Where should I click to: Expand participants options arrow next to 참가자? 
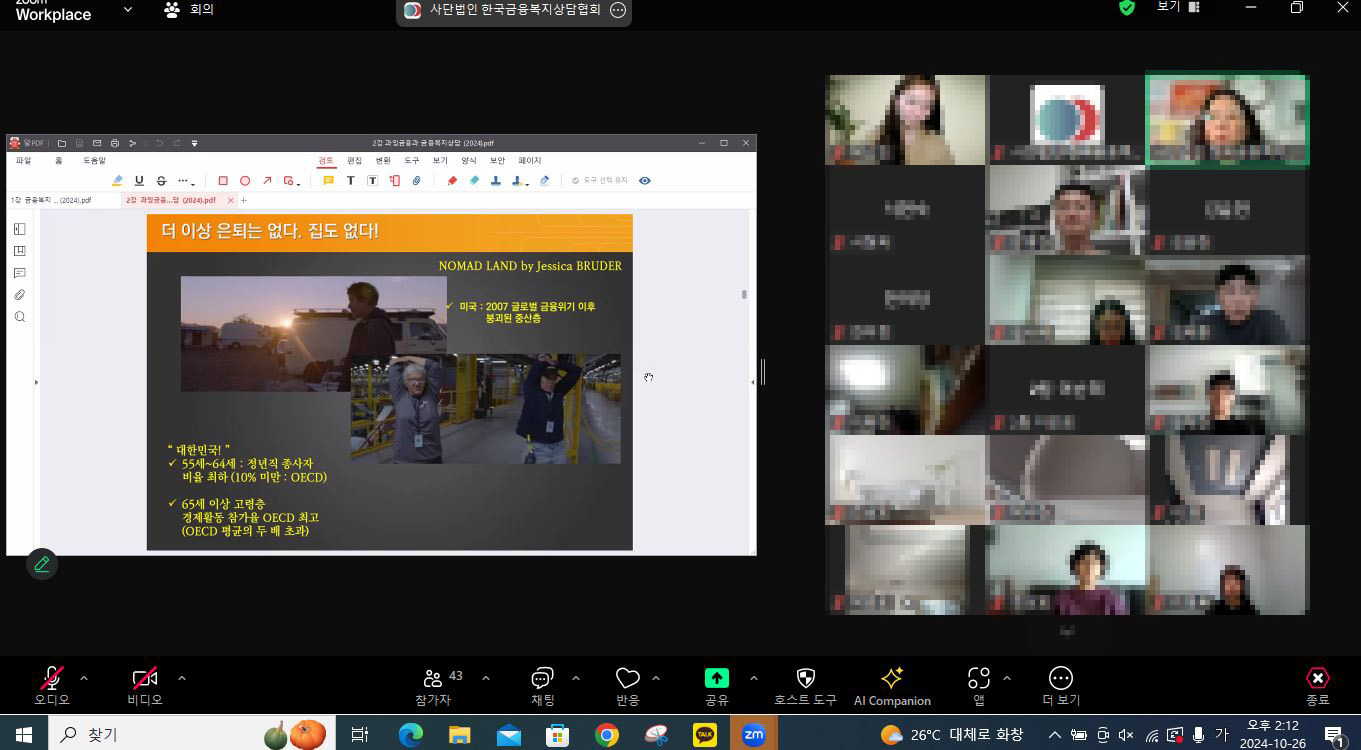point(486,678)
